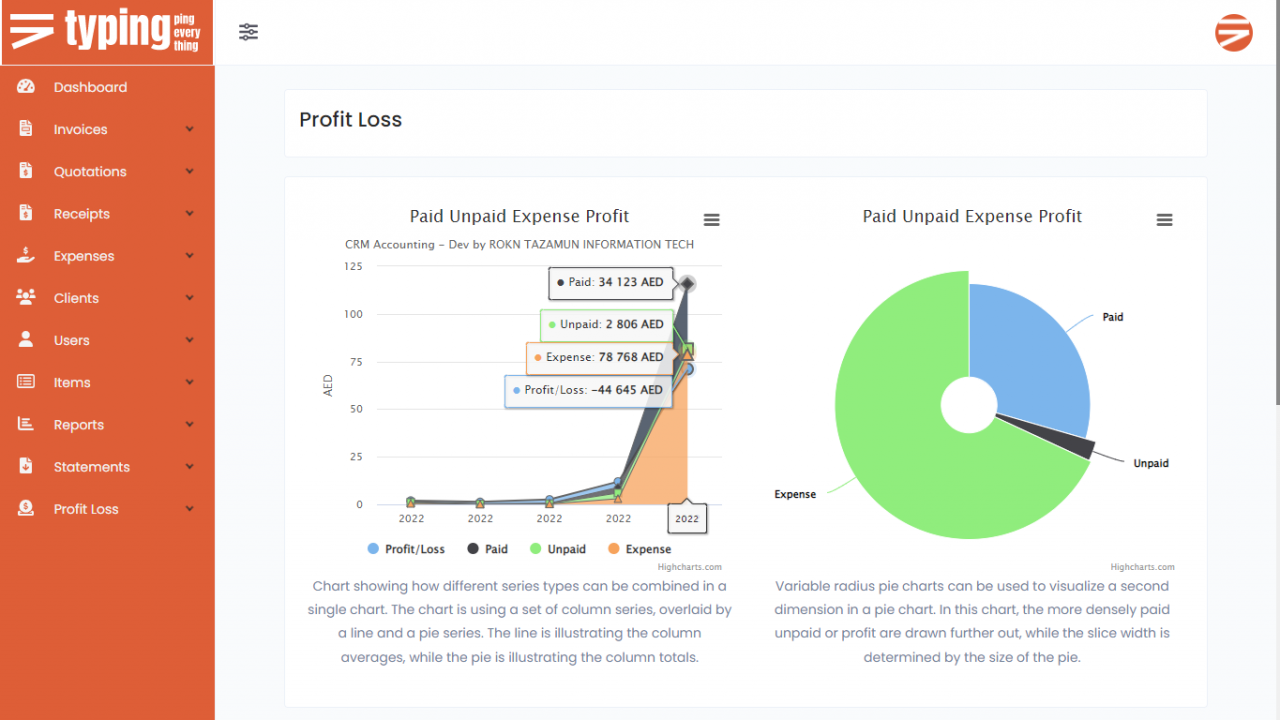The height and width of the screenshot is (720, 1280).
Task: Open Statements via its document icon
Action: [x=26, y=466]
